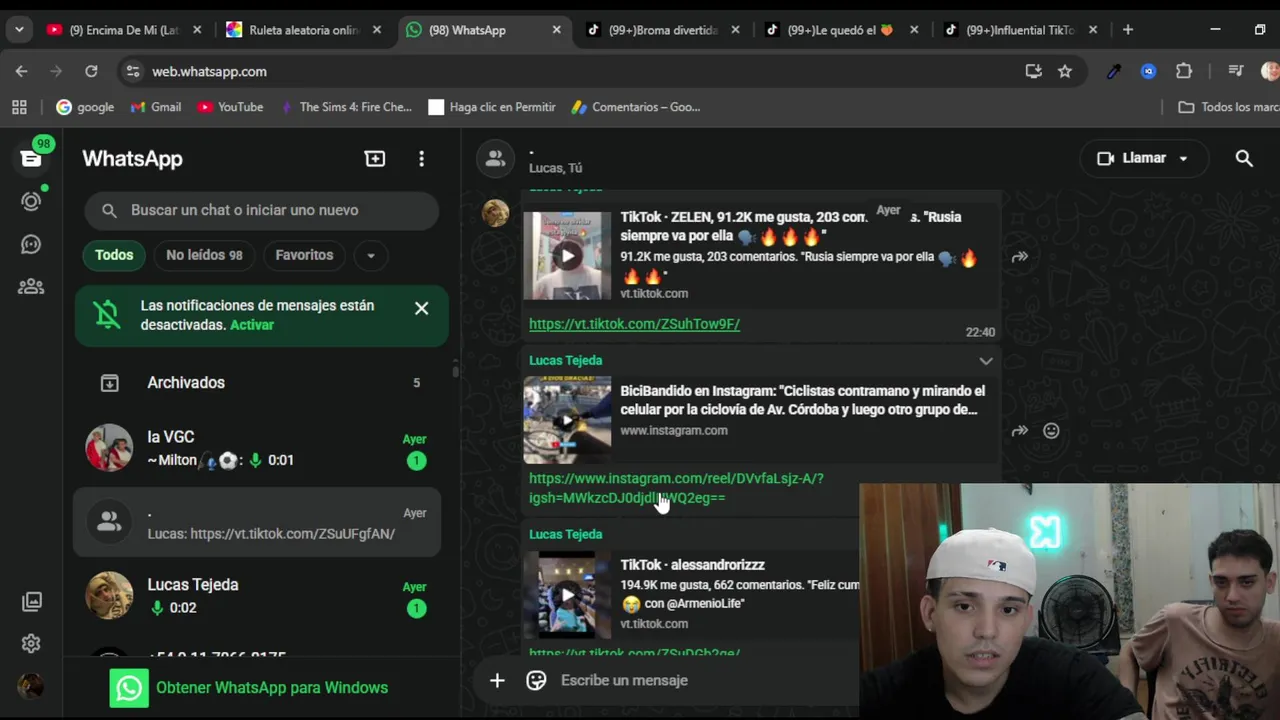Open the selected group chat with Lucas tiktok link
Image resolution: width=1280 pixels, height=720 pixels.
257,522
